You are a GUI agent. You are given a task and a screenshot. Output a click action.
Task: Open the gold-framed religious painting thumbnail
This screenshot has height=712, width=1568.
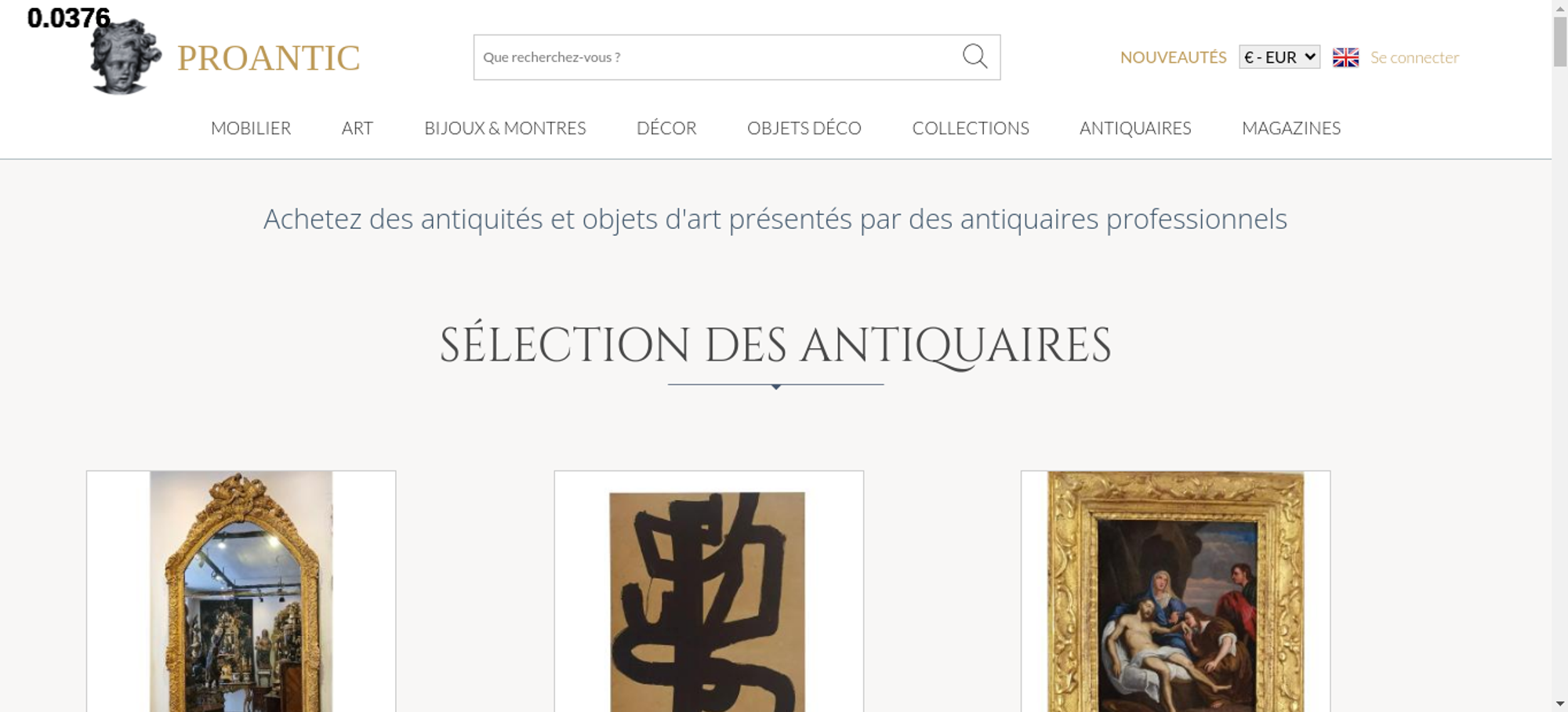click(x=1175, y=591)
